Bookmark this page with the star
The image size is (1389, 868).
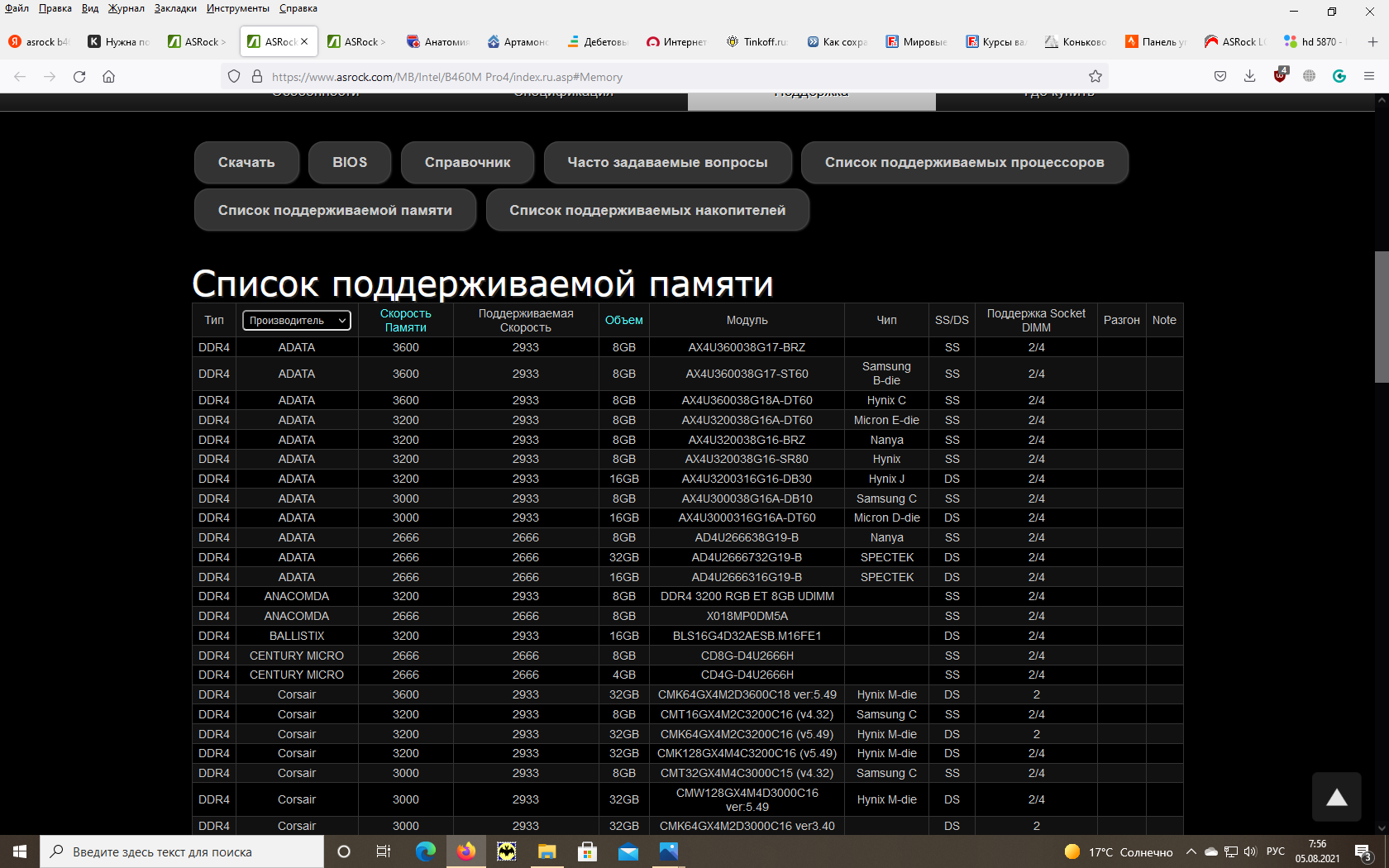1095,77
